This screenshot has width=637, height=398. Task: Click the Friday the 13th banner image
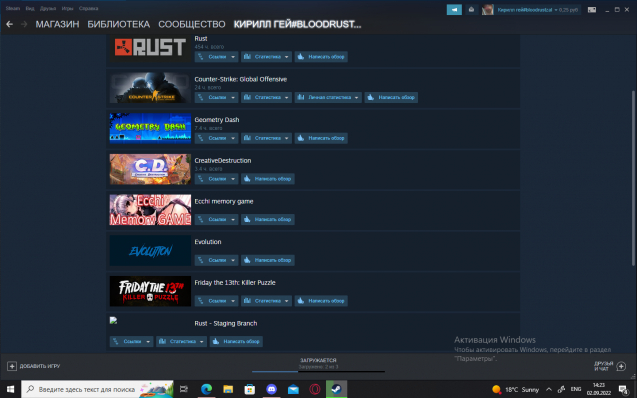pos(150,291)
